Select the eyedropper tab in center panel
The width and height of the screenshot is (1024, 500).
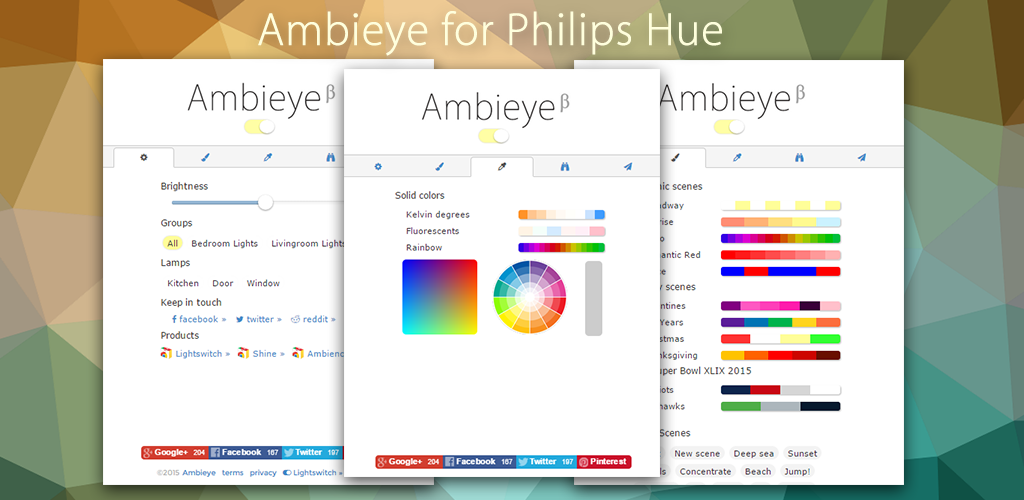click(502, 167)
